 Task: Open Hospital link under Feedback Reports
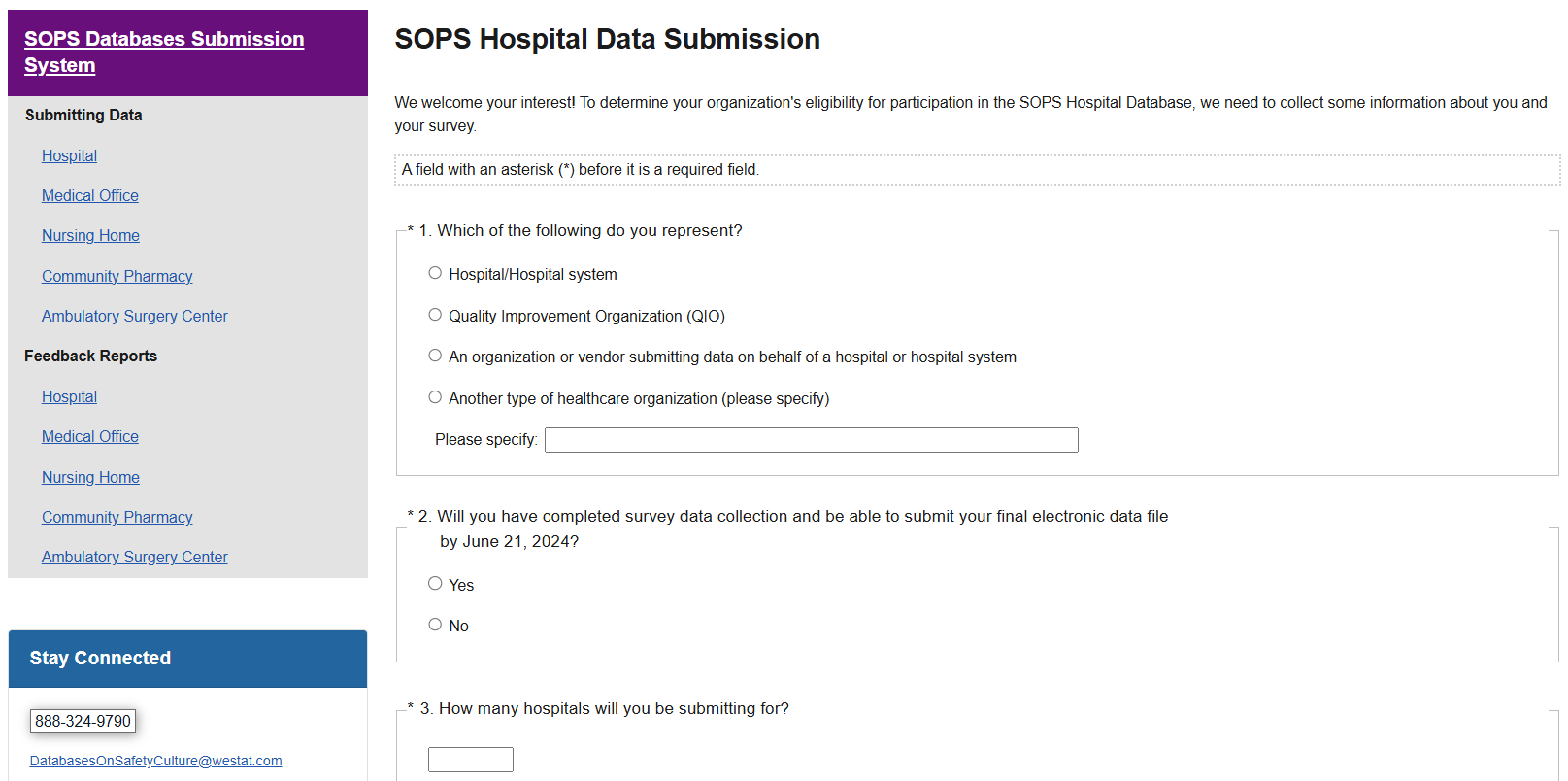pos(69,396)
